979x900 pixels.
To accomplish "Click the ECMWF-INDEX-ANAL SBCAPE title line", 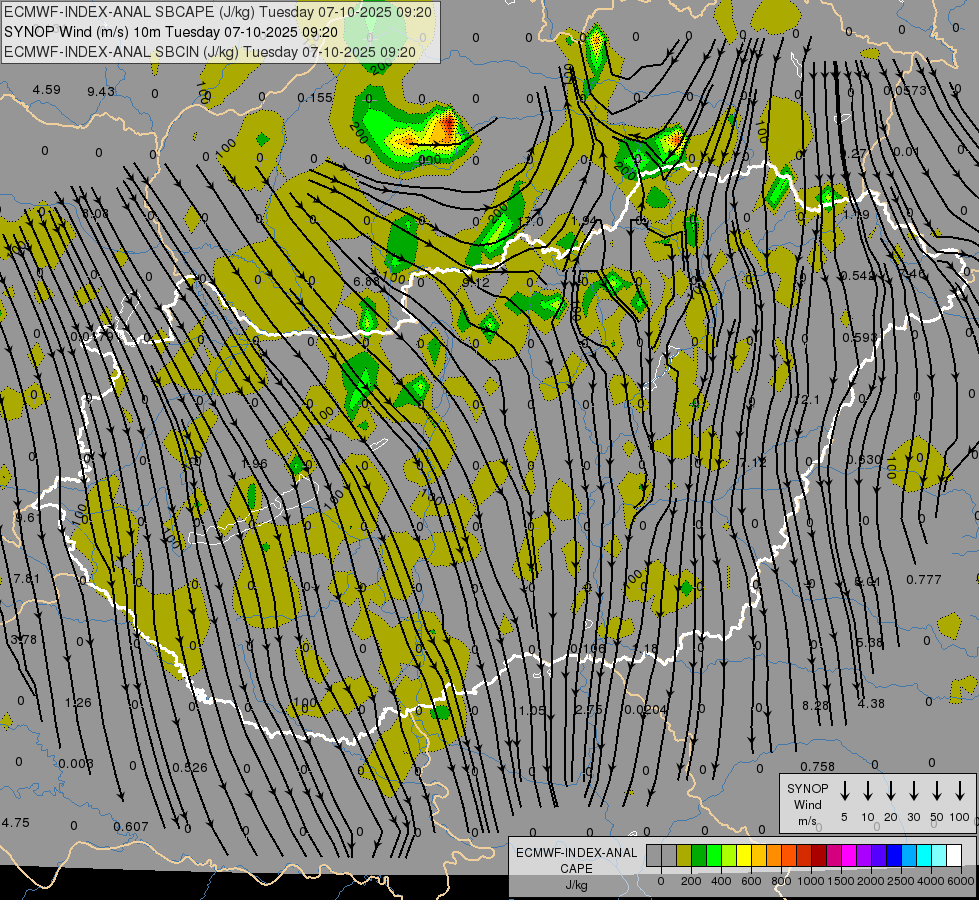I will [218, 13].
